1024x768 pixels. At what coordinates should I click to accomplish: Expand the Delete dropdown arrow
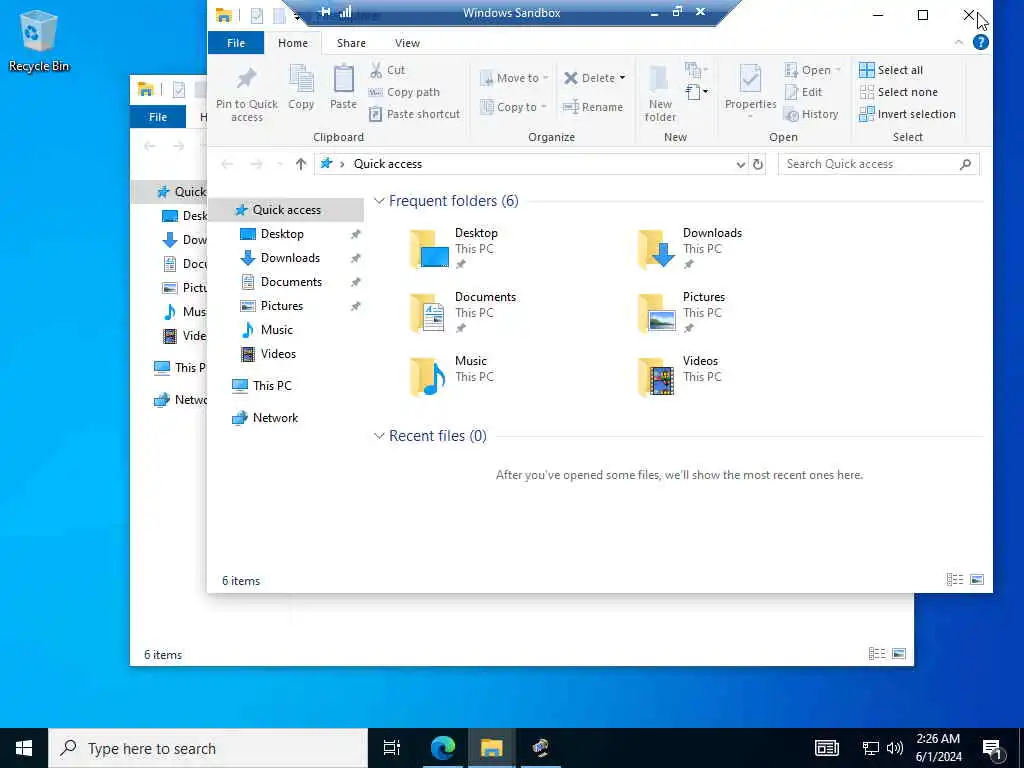click(622, 78)
